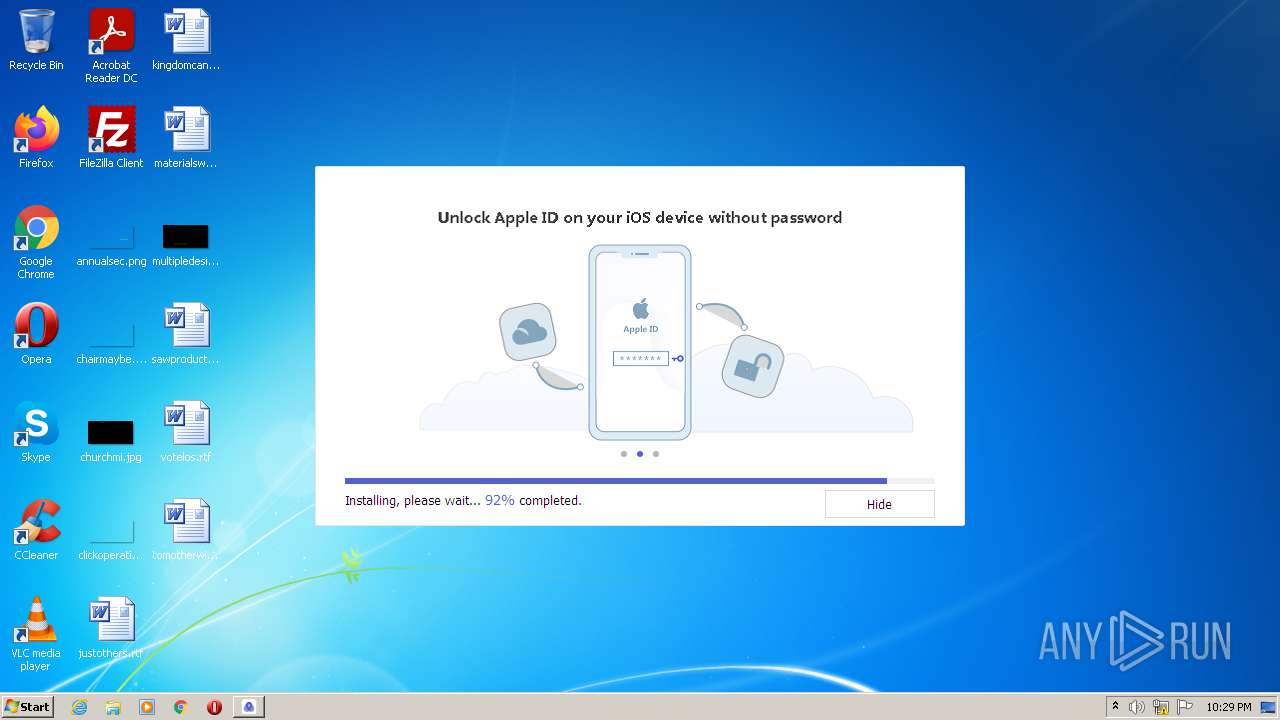1280x720 pixels.
Task: Select the materialsw Word document
Action: (186, 138)
